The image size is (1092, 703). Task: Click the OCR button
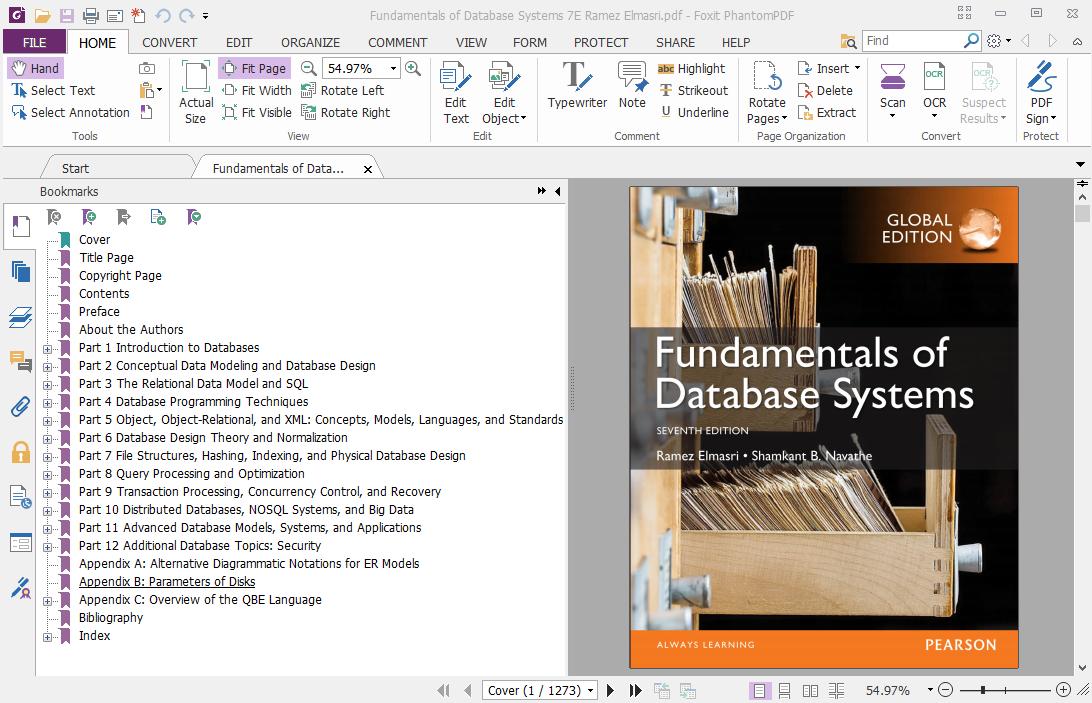point(935,91)
